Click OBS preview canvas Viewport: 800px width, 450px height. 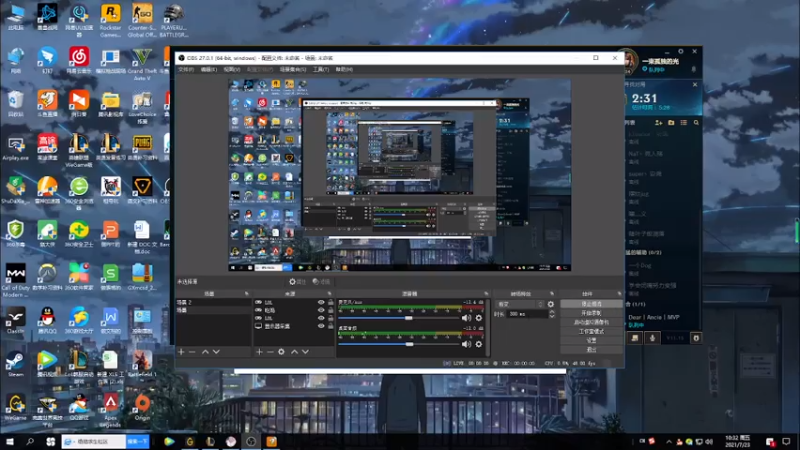(399, 175)
